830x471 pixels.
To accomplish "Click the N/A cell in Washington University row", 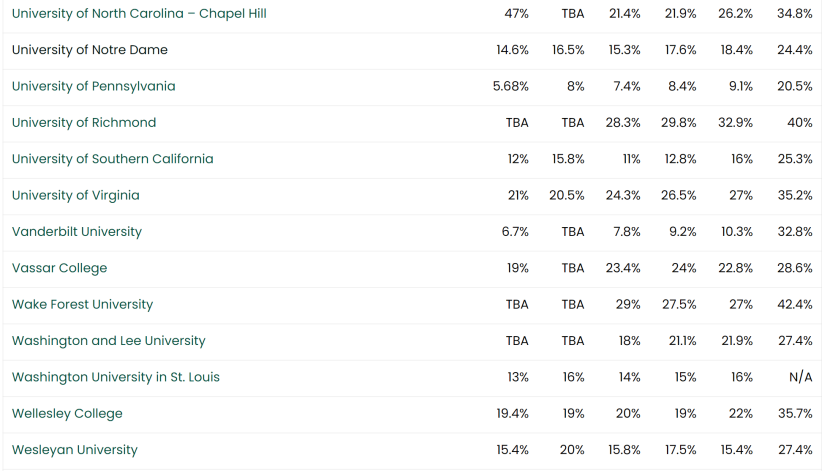I will (x=800, y=377).
